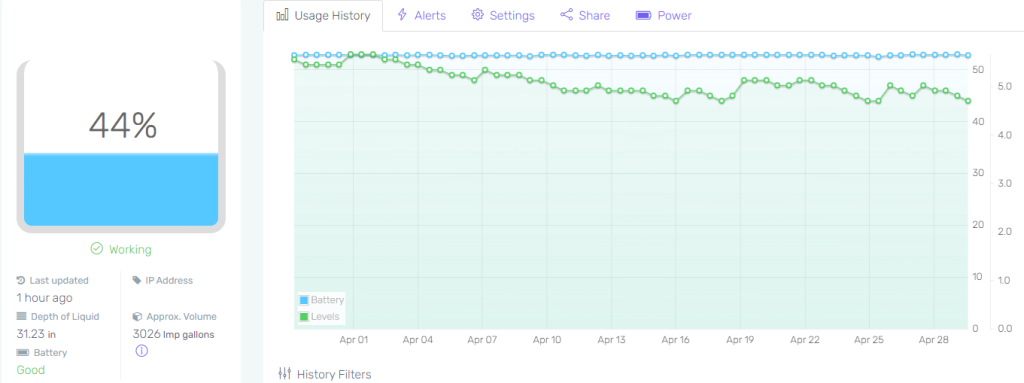Viewport: 1024px width, 383px height.
Task: Click the gear icon beside Settings
Action: (x=477, y=15)
